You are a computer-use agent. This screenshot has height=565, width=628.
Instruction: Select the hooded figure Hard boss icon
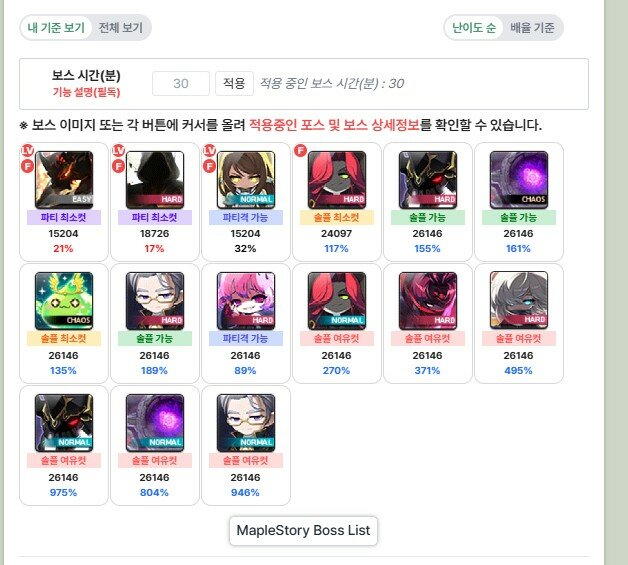[155, 180]
